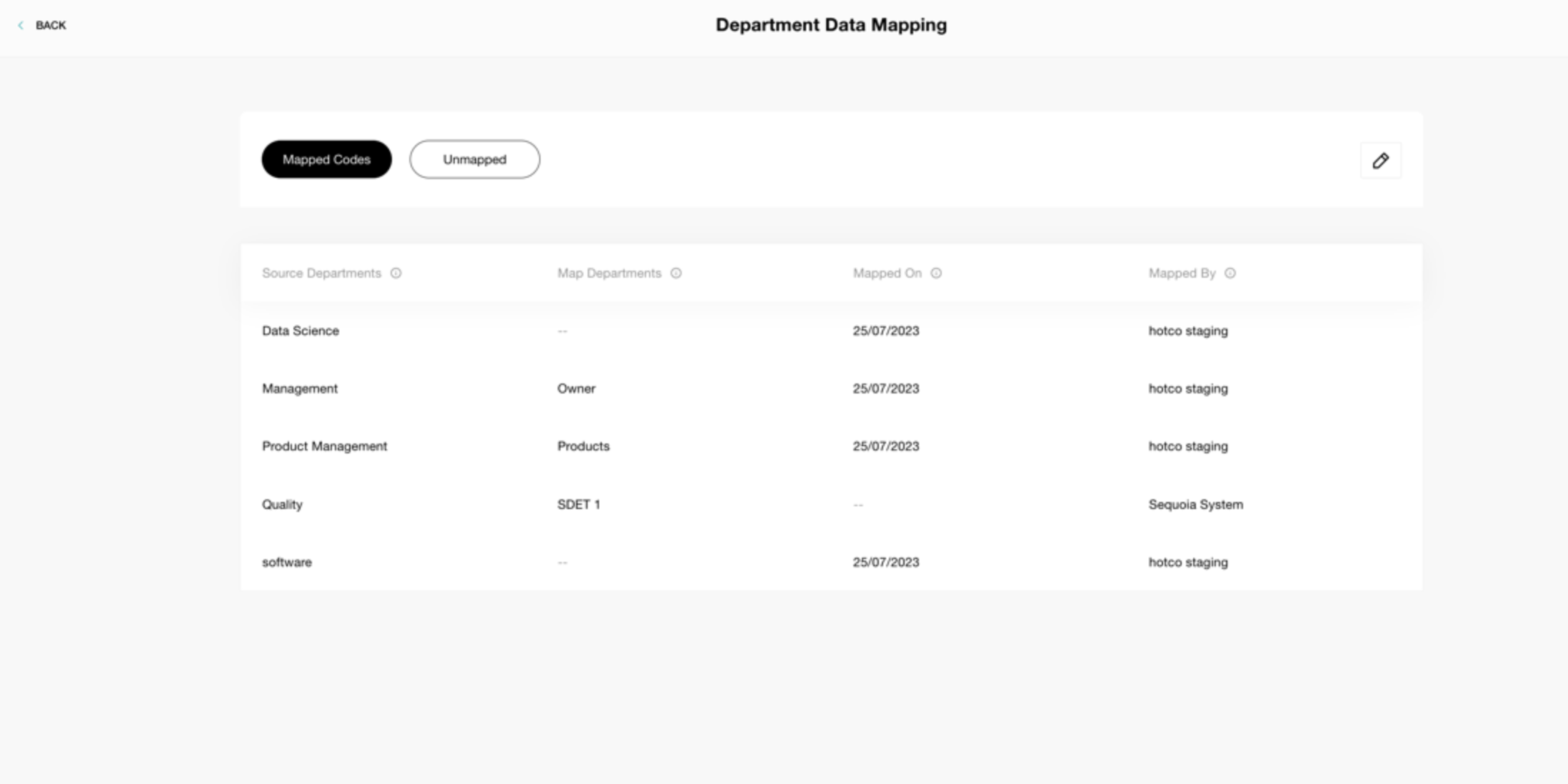Click info icon beside Source Departments
The image size is (1568, 784).
point(396,273)
